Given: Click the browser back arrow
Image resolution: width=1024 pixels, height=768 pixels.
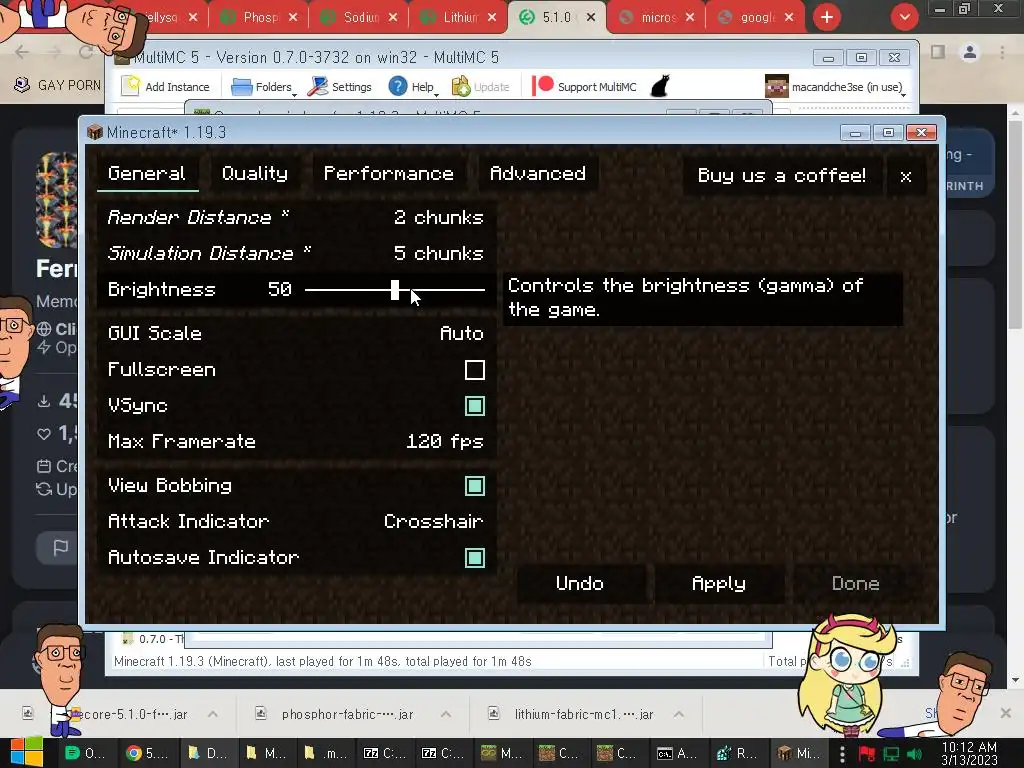Looking at the screenshot, I should 22,52.
